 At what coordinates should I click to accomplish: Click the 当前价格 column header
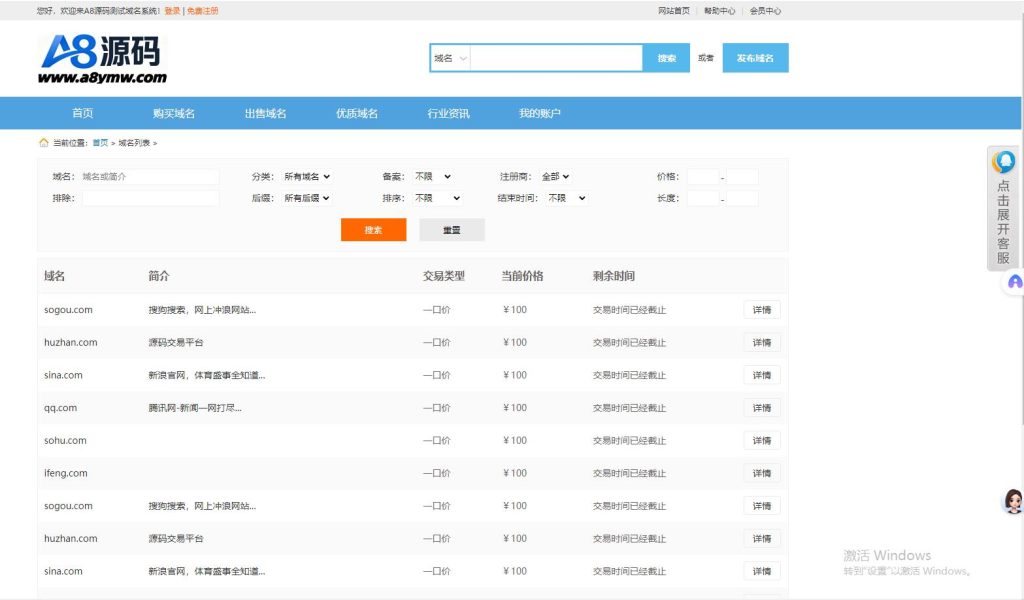tap(522, 276)
